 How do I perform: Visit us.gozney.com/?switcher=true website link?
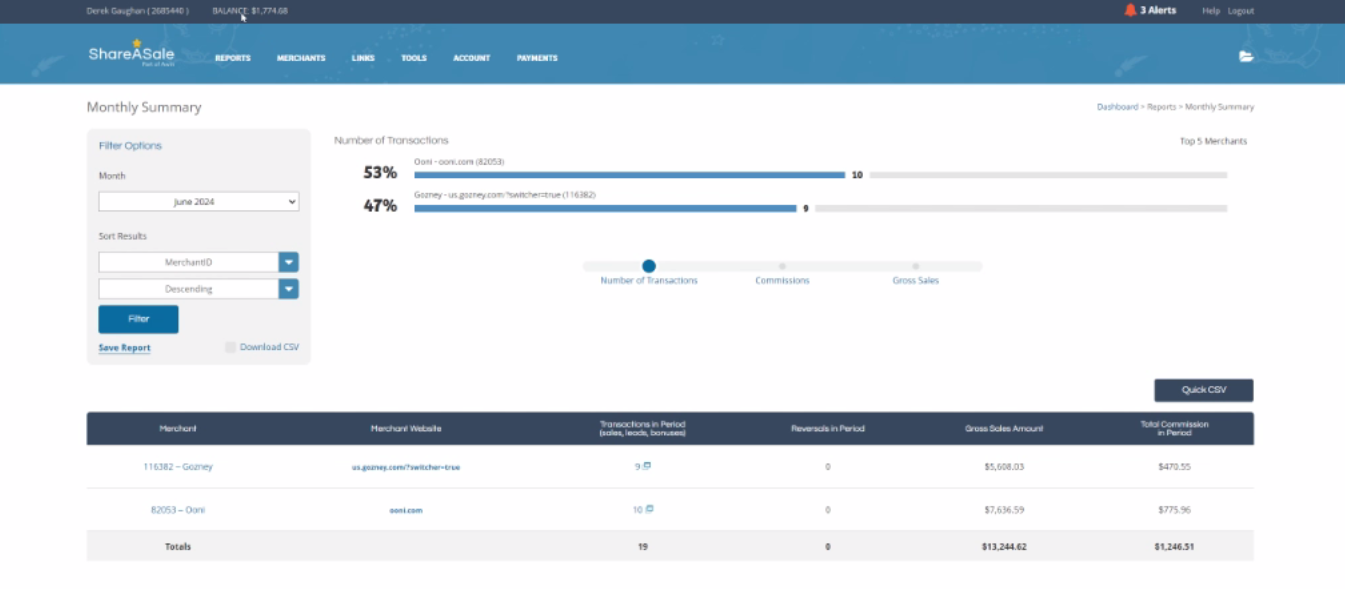pyautogui.click(x=406, y=467)
